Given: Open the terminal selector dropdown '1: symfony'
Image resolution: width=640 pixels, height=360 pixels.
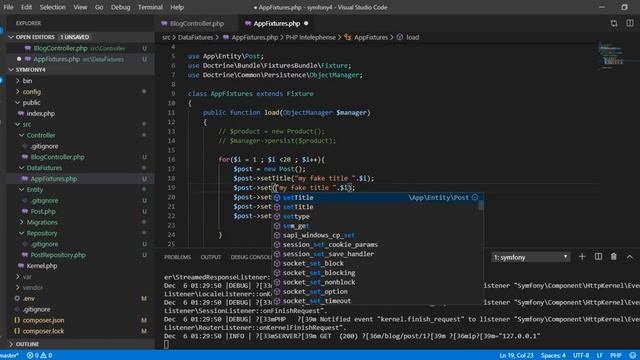Looking at the screenshot, I should pos(530,257).
